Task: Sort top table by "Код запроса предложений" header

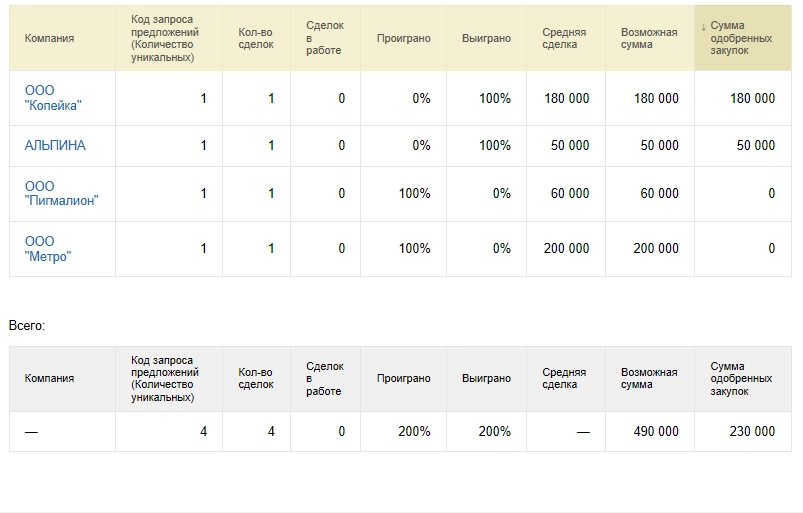Action: pos(165,38)
